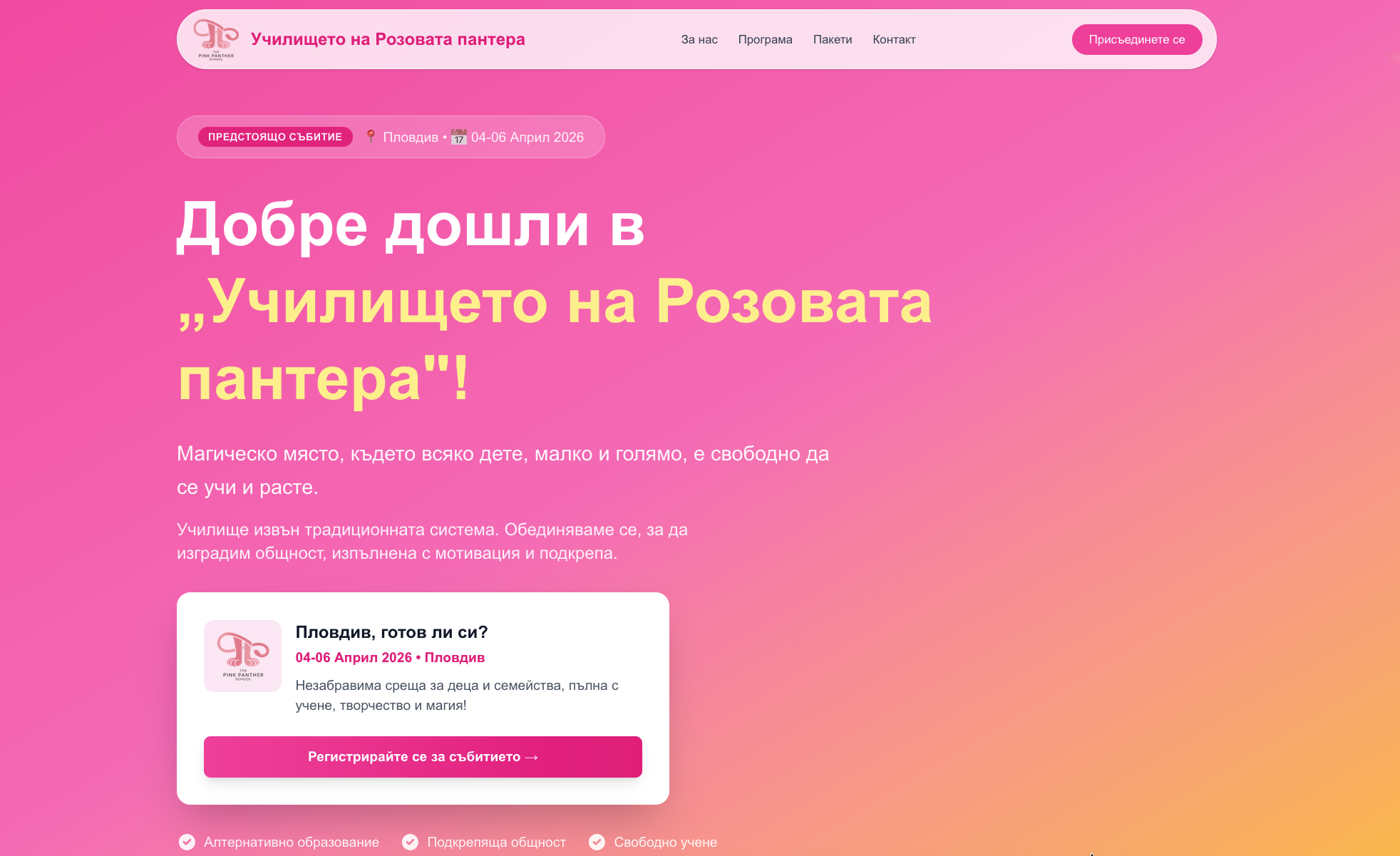1400x856 pixels.
Task: Click checkmark icon next to Алтернативно образование
Action: tap(187, 842)
